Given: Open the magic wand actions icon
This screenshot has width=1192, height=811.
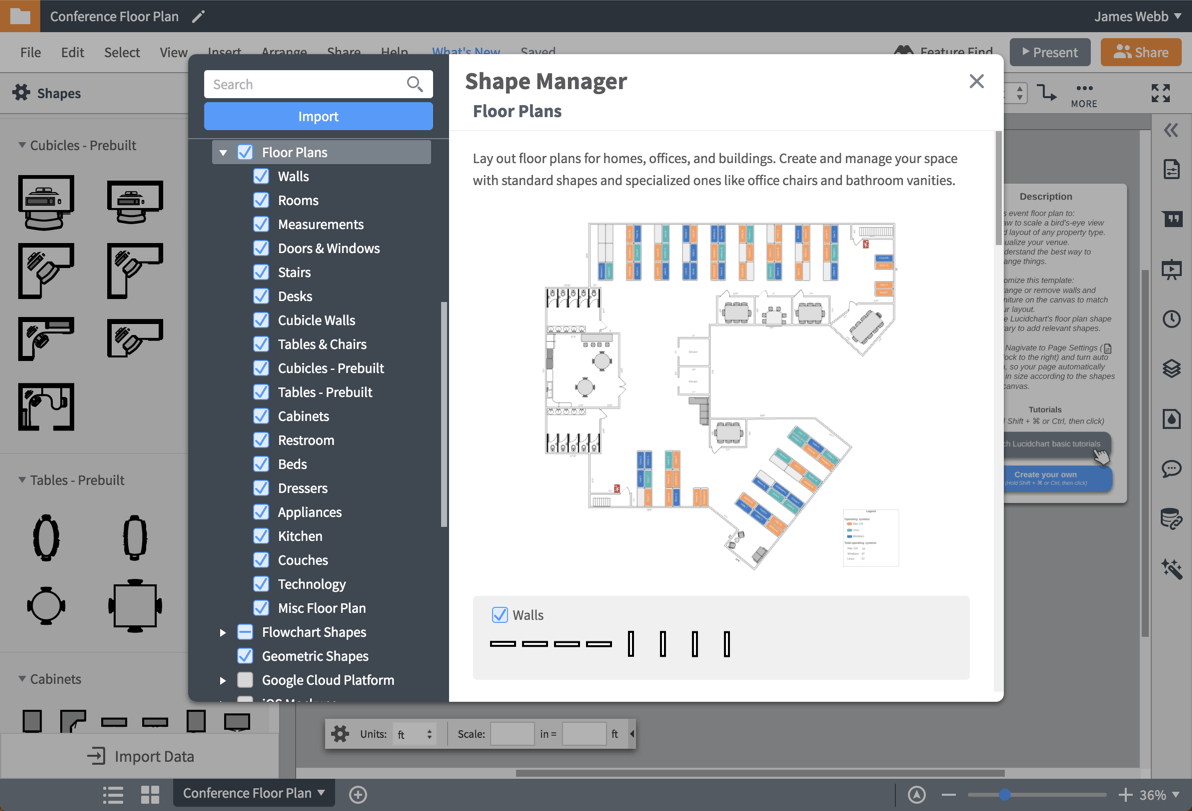Looking at the screenshot, I should tap(1171, 569).
